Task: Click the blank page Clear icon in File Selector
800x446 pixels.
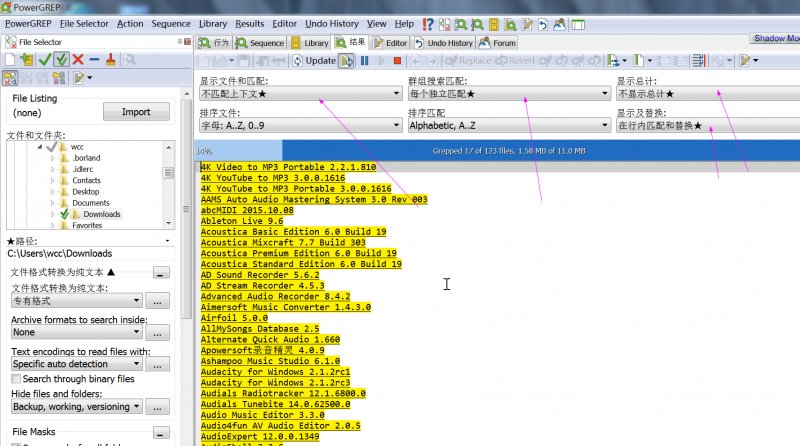Action: (x=10, y=60)
